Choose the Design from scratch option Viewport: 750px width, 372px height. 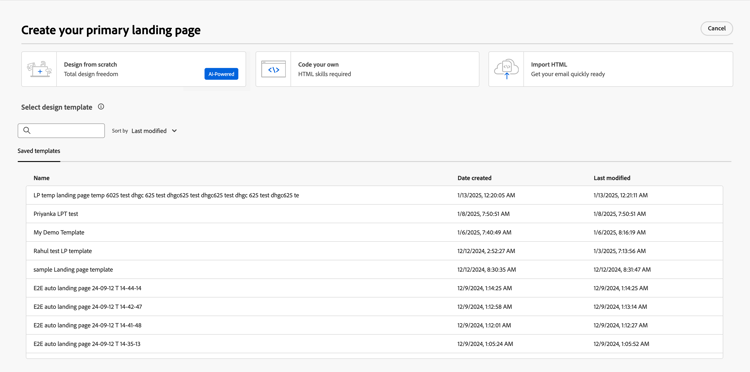click(133, 69)
